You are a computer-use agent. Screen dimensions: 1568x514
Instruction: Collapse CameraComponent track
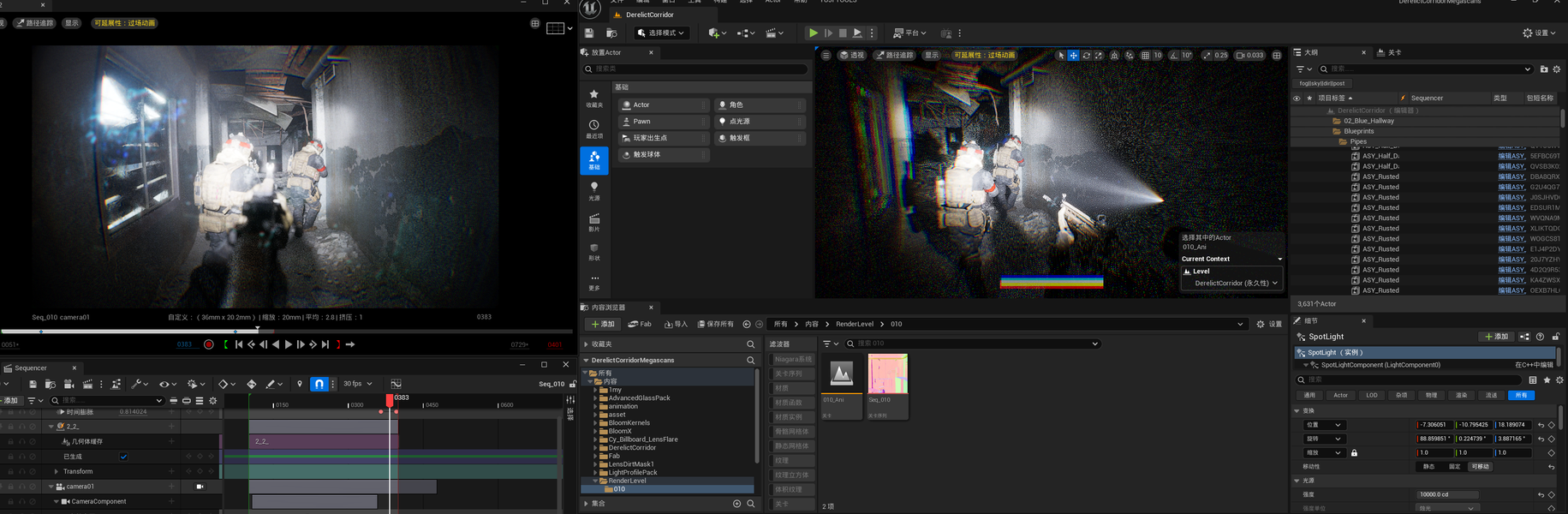pyautogui.click(x=57, y=502)
